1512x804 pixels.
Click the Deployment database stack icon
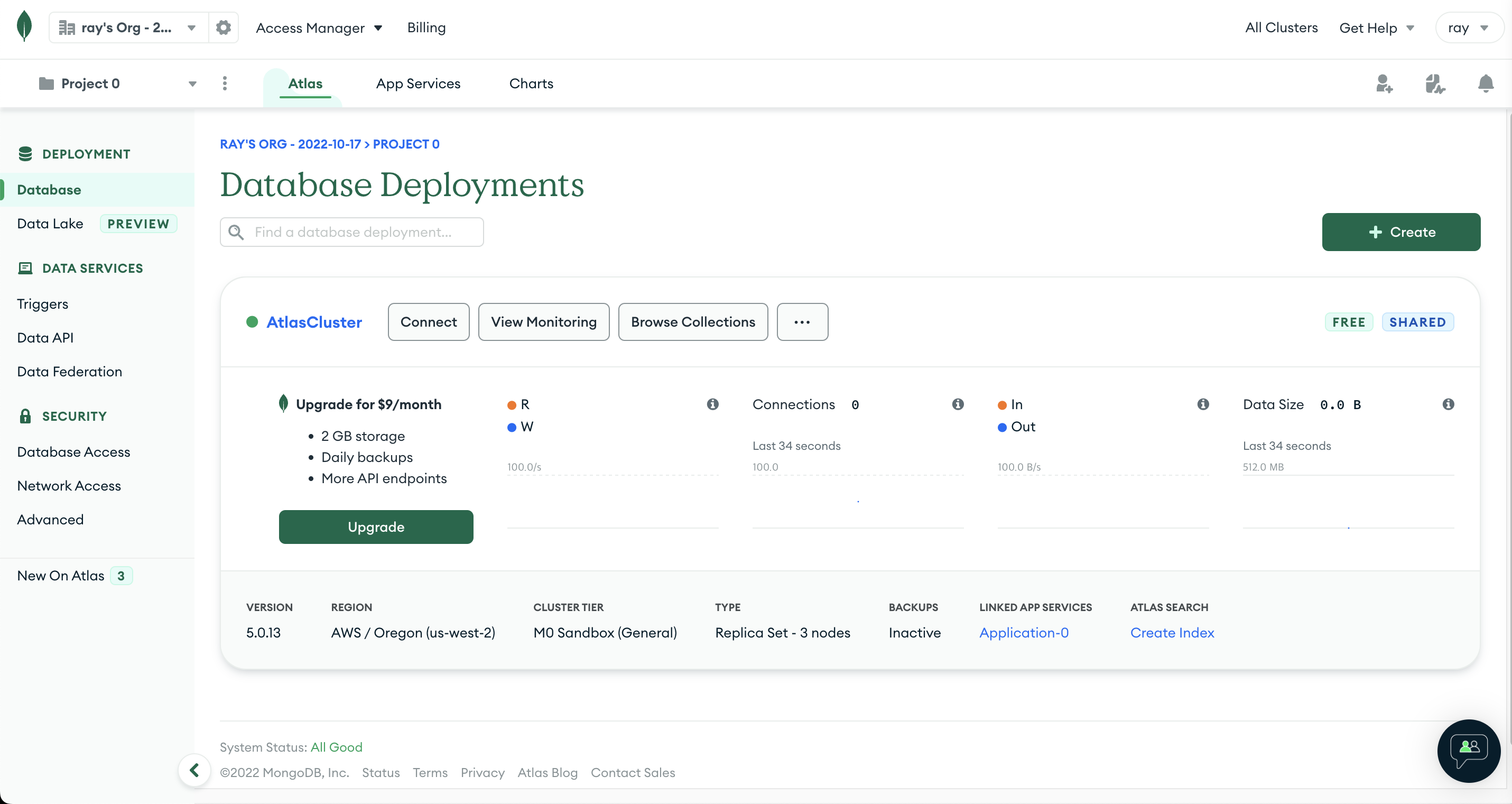pos(25,154)
